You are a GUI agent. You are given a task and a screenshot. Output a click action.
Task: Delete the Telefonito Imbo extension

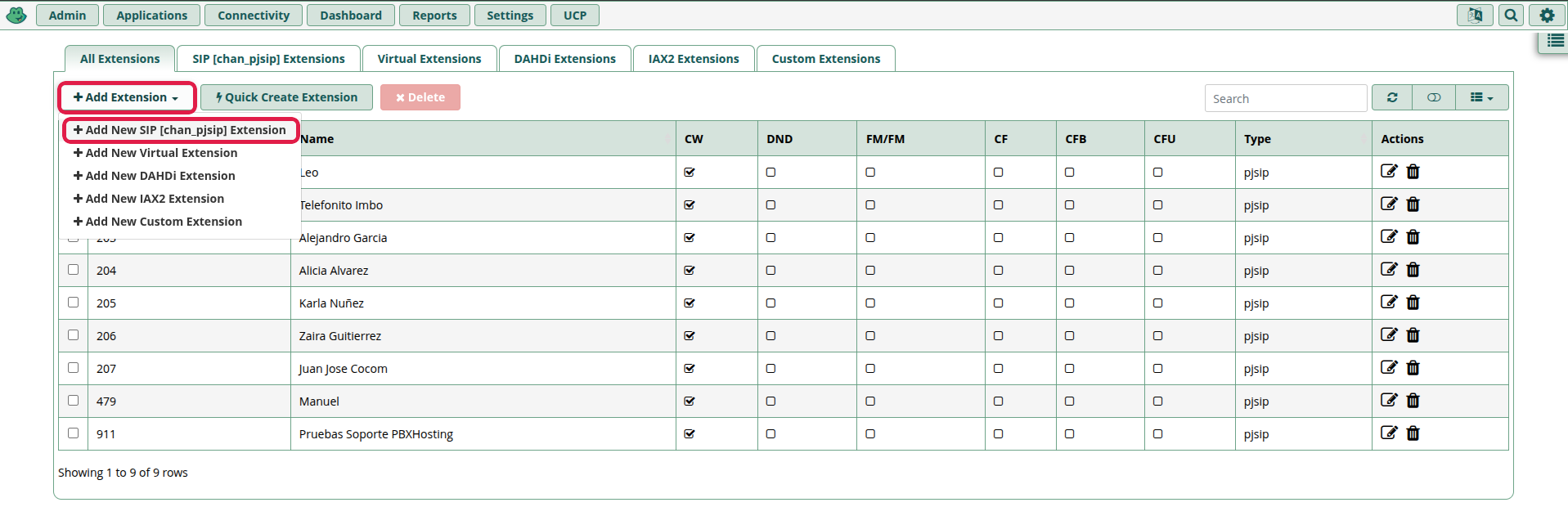tap(1413, 204)
